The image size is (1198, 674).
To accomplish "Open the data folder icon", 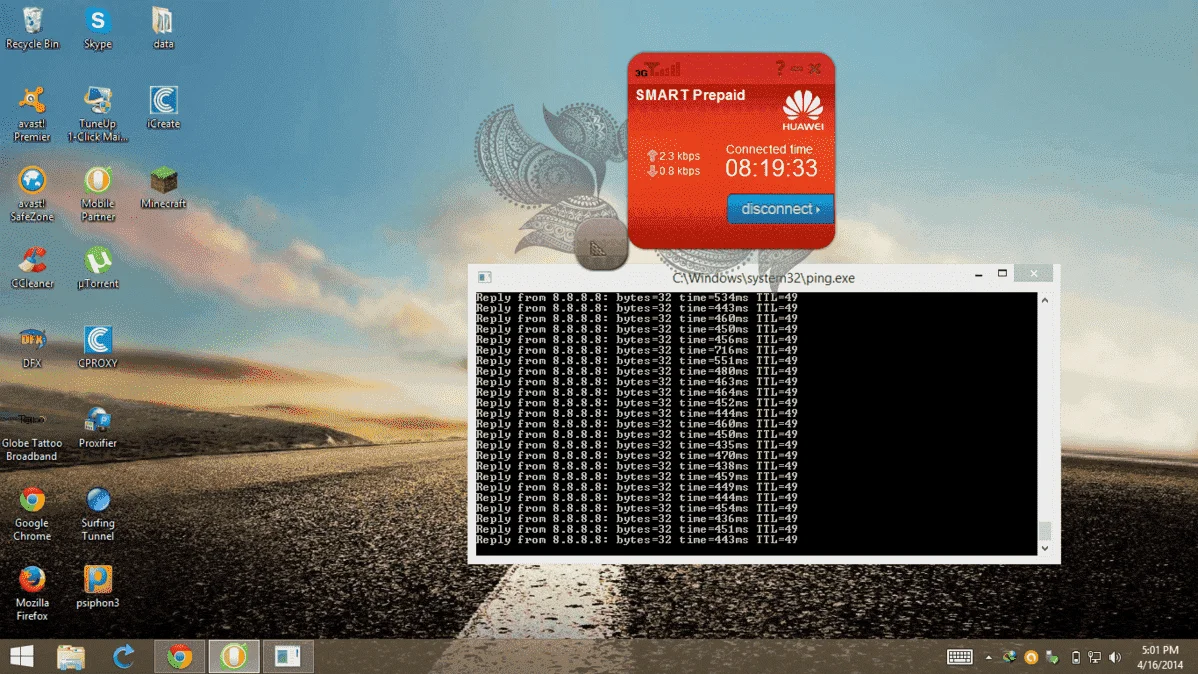I will (x=163, y=28).
